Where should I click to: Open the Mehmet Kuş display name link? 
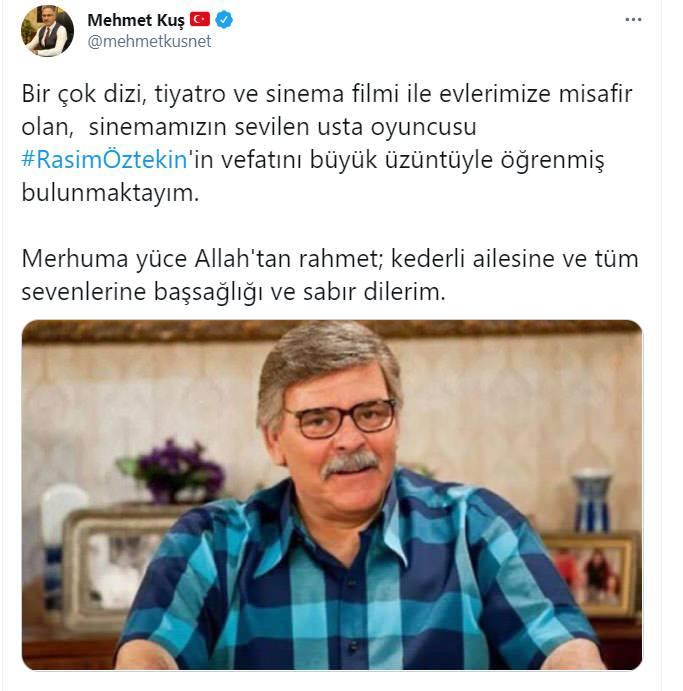tap(136, 20)
